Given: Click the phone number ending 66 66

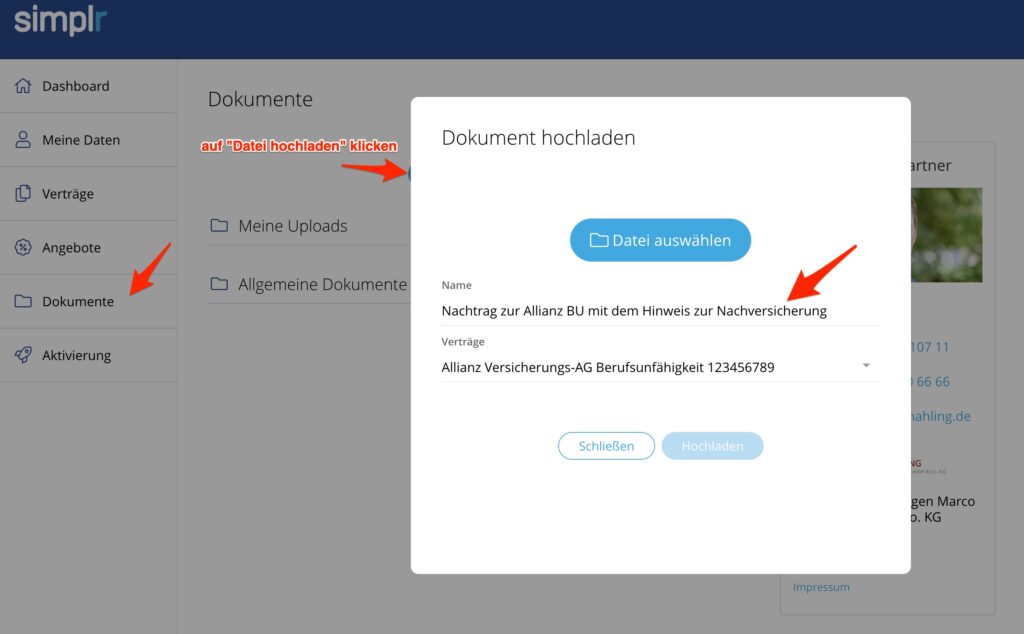Looking at the screenshot, I should [930, 381].
